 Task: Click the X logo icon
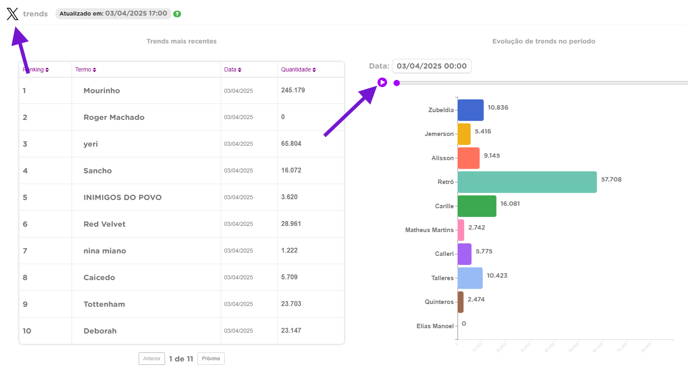(x=12, y=14)
